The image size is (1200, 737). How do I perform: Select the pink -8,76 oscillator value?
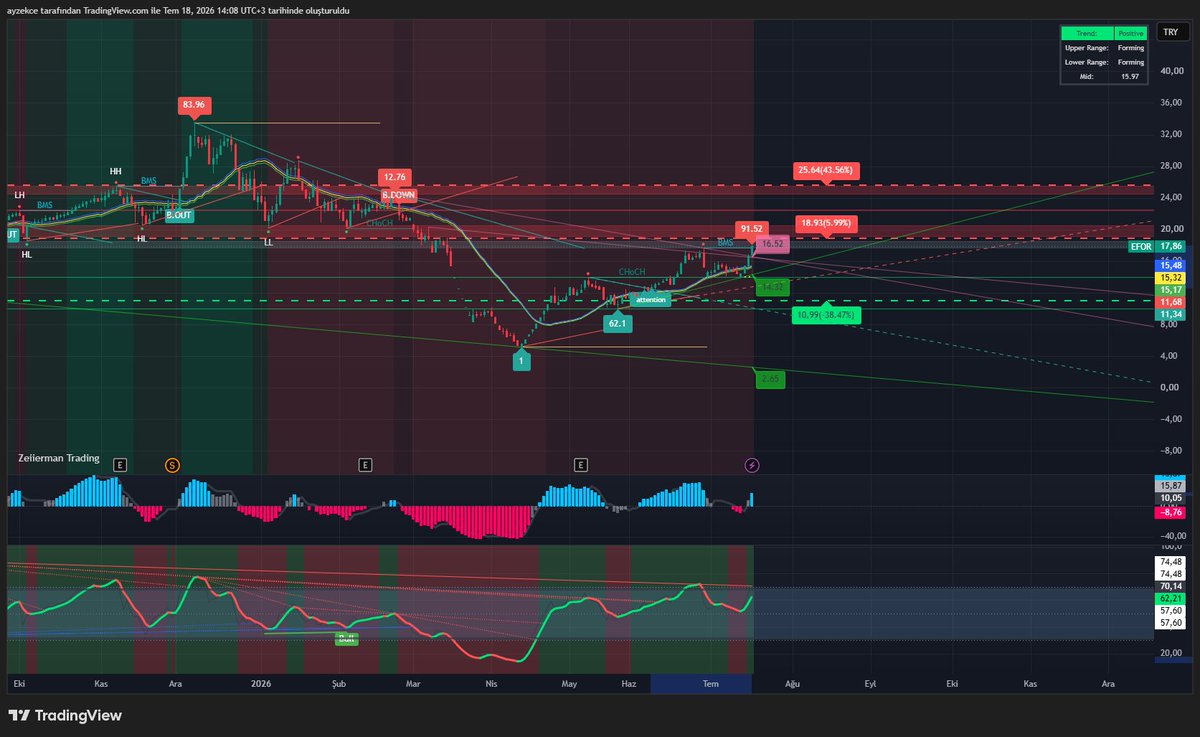1171,512
